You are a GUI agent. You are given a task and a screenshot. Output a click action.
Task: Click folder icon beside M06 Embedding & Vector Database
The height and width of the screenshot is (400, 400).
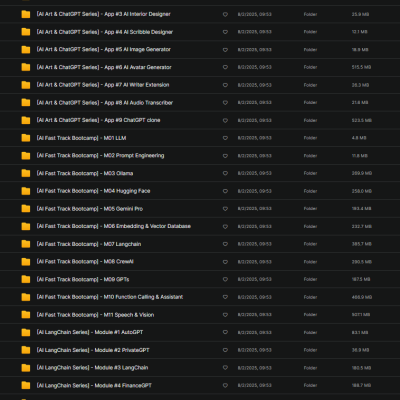[26, 226]
